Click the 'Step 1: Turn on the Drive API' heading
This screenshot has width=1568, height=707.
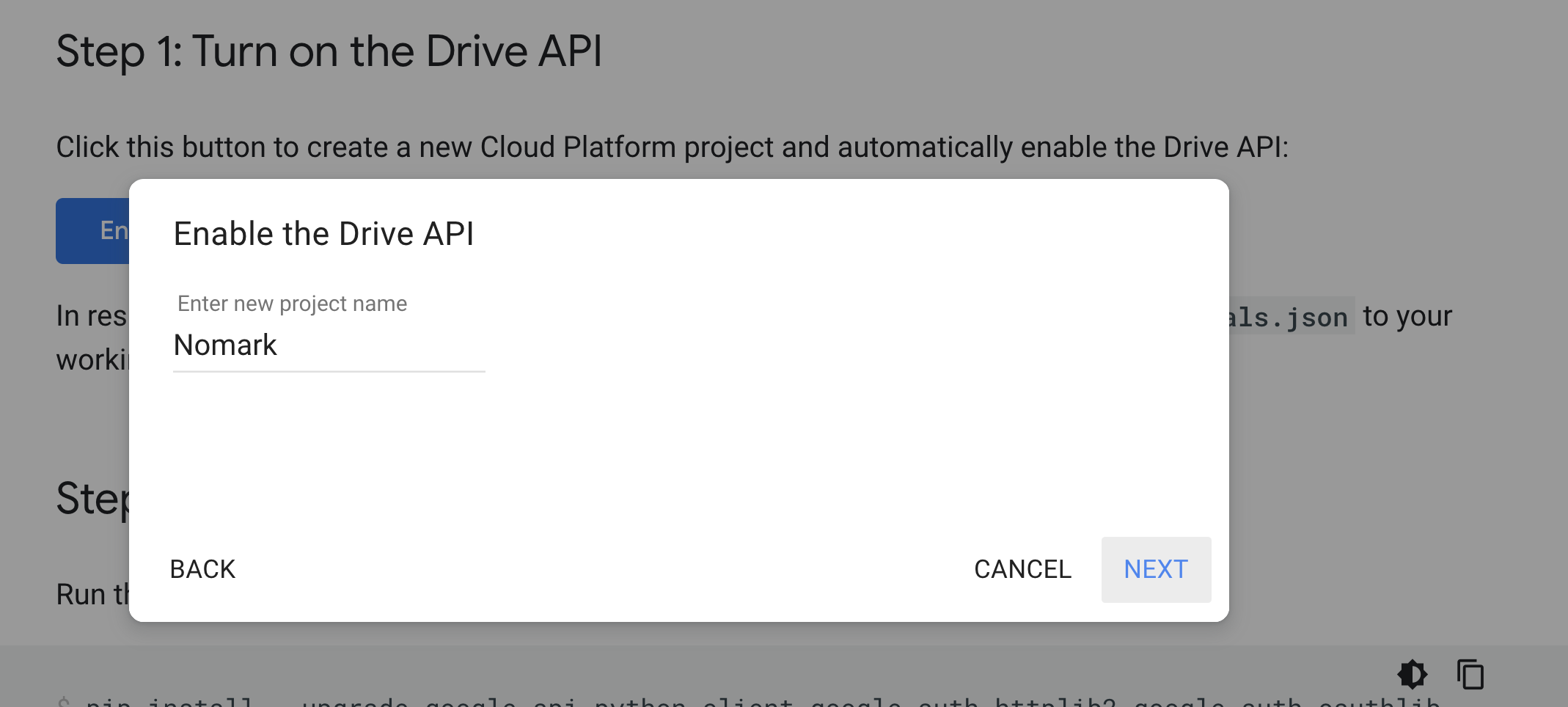click(x=329, y=51)
